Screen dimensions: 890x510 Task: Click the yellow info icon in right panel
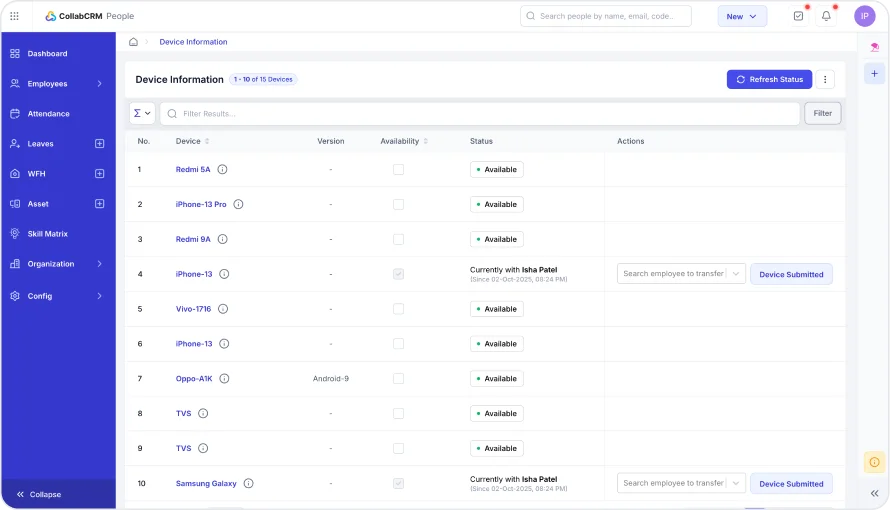(x=874, y=462)
